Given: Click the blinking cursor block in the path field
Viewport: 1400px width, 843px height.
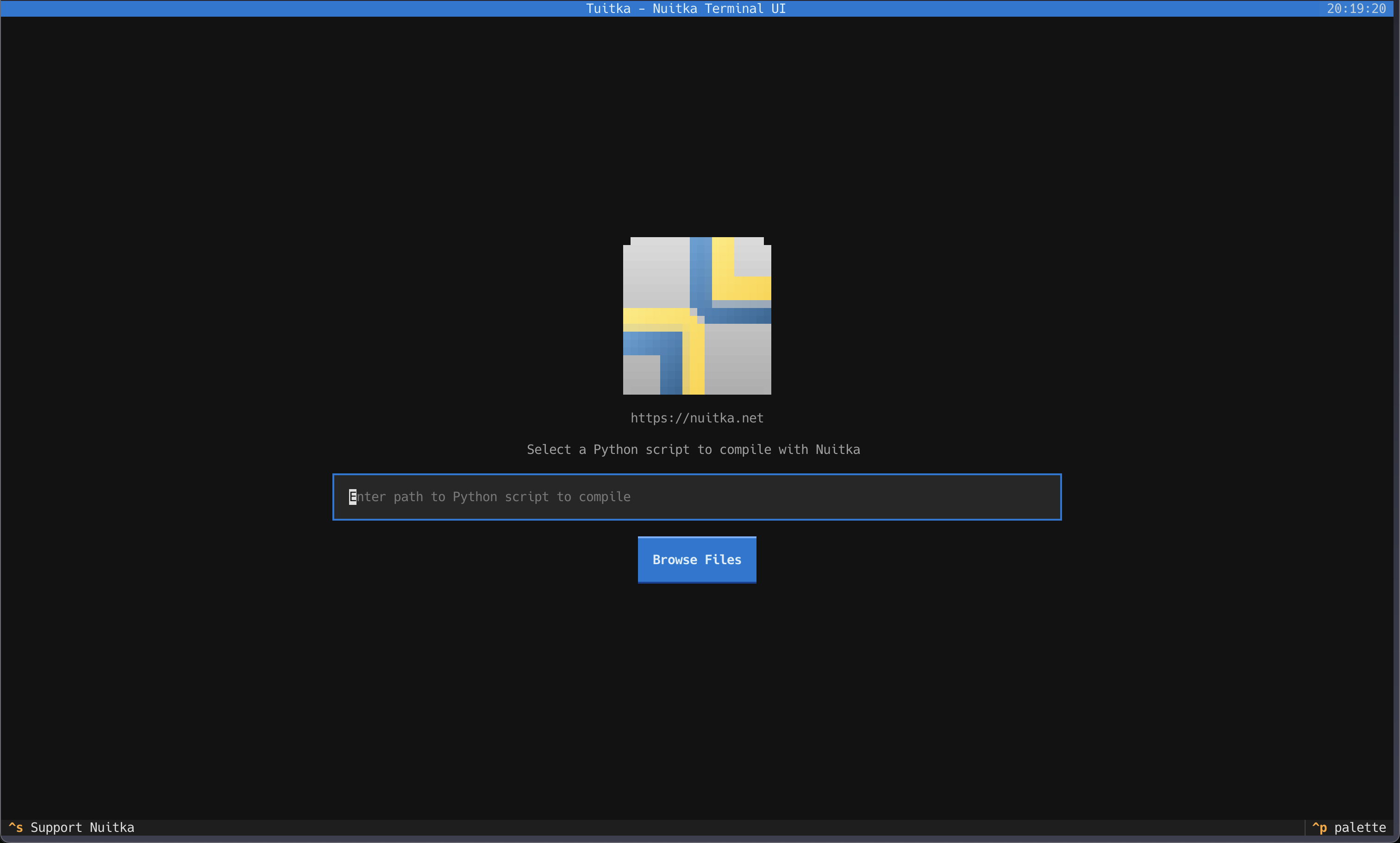Looking at the screenshot, I should point(353,497).
